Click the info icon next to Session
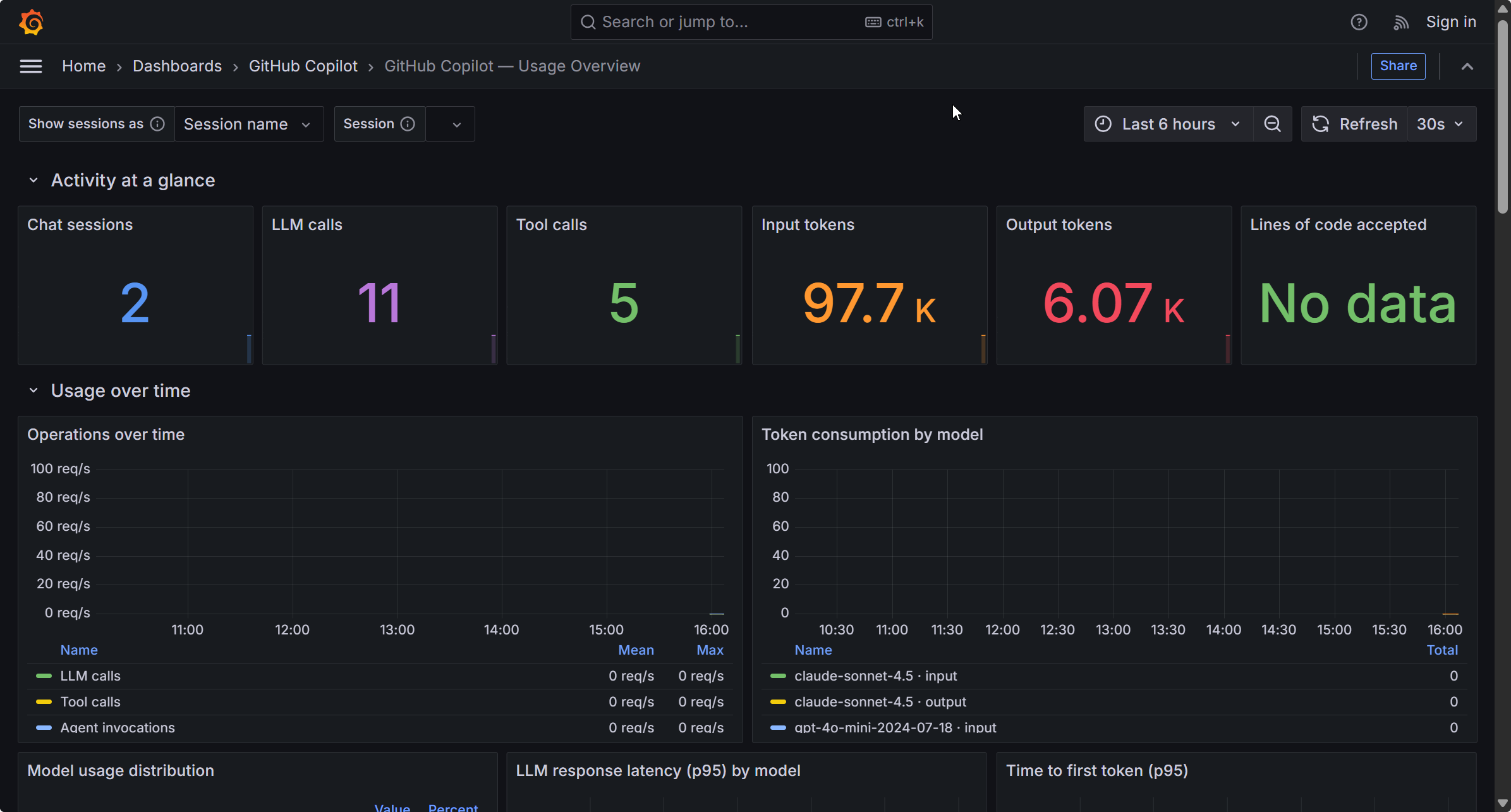The image size is (1511, 812). click(408, 124)
